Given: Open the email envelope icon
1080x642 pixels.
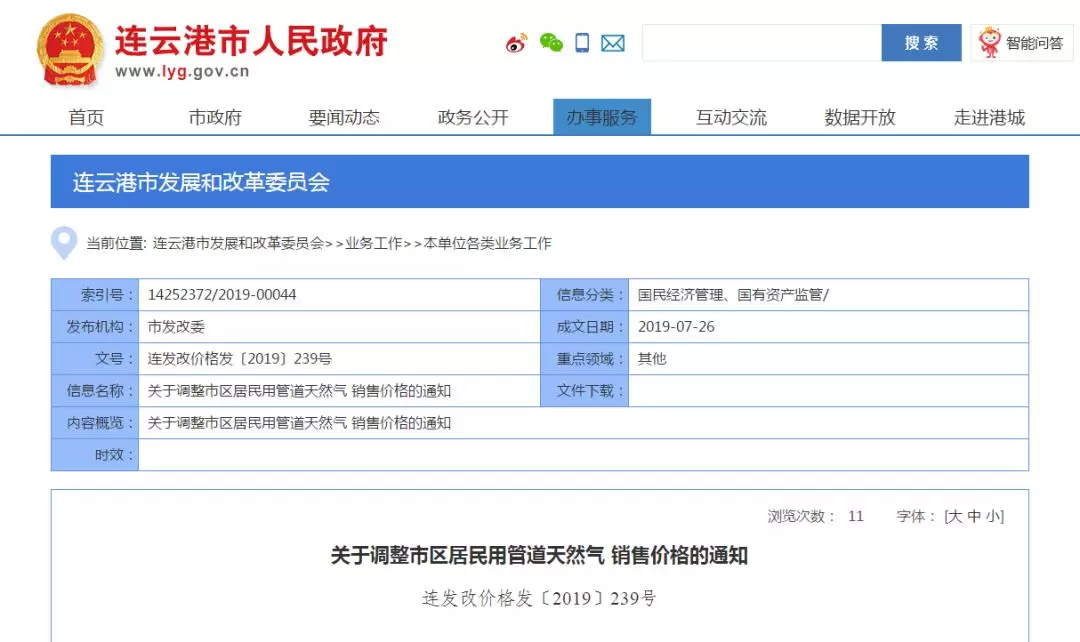Looking at the screenshot, I should pyautogui.click(x=612, y=43).
